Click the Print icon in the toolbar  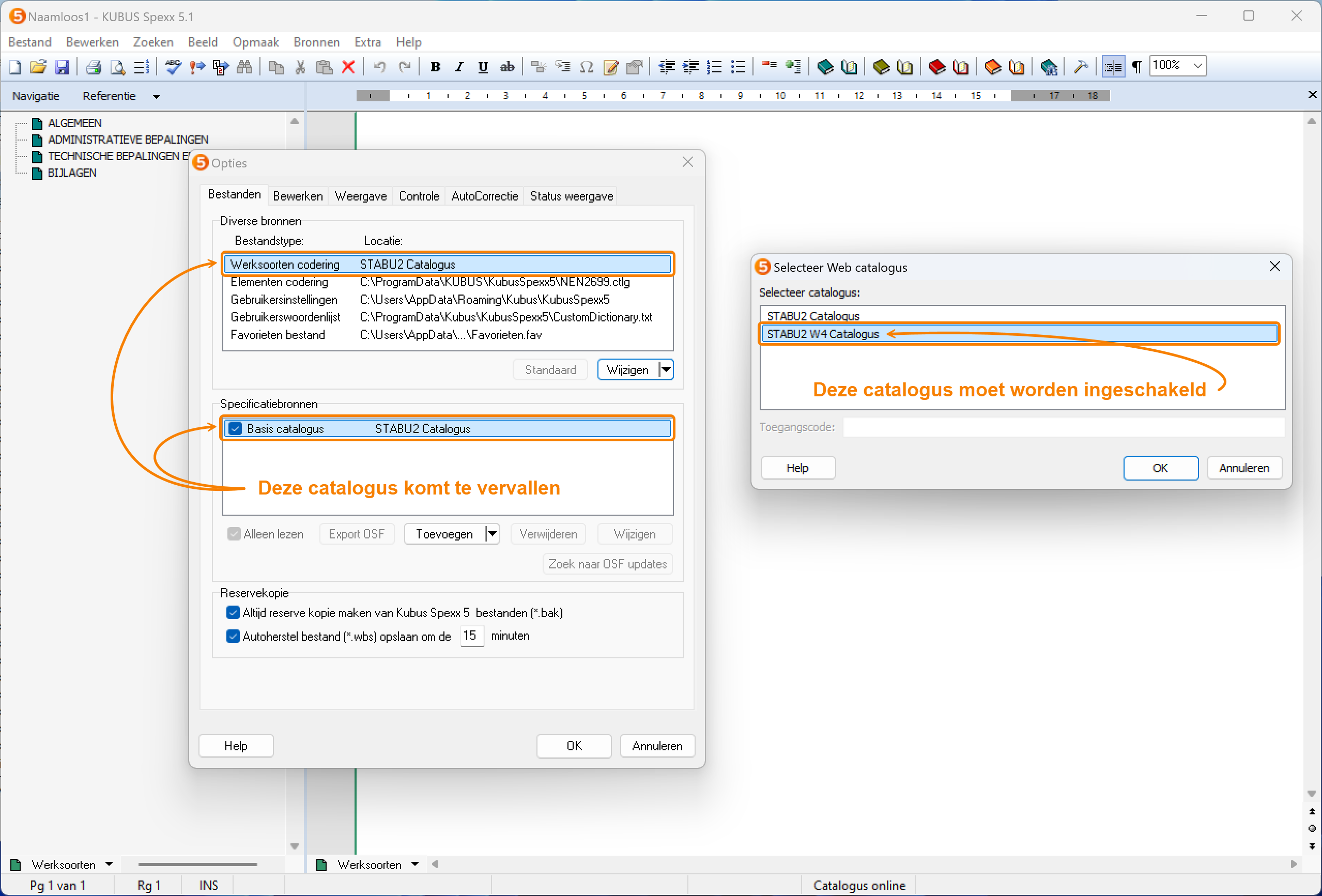pyautogui.click(x=94, y=67)
